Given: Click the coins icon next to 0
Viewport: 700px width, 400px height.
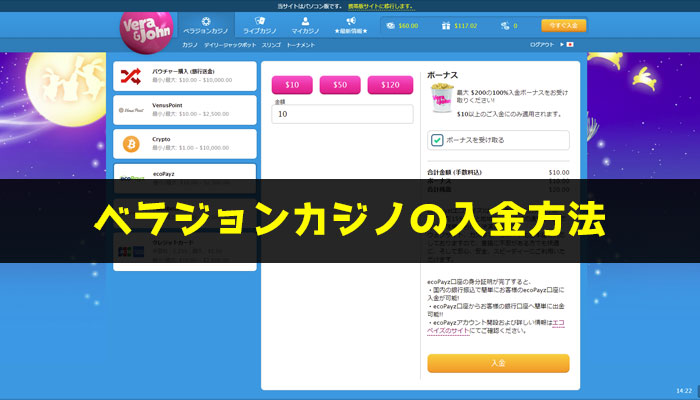Looking at the screenshot, I should click(505, 26).
